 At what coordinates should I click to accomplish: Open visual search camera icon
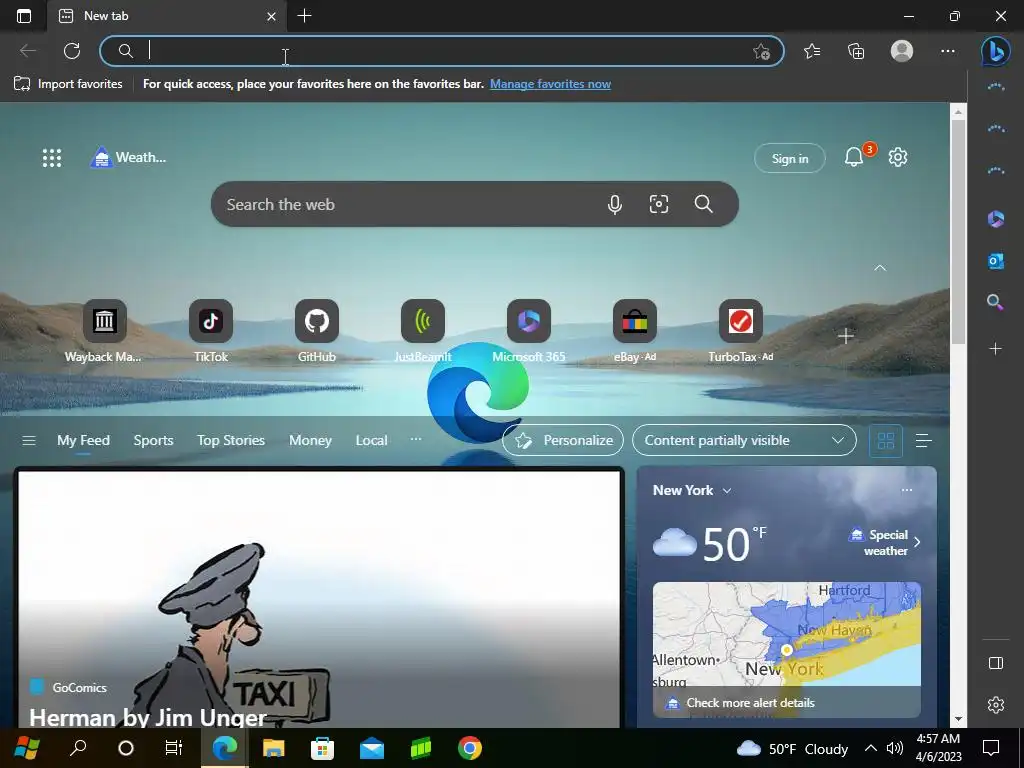(x=658, y=204)
